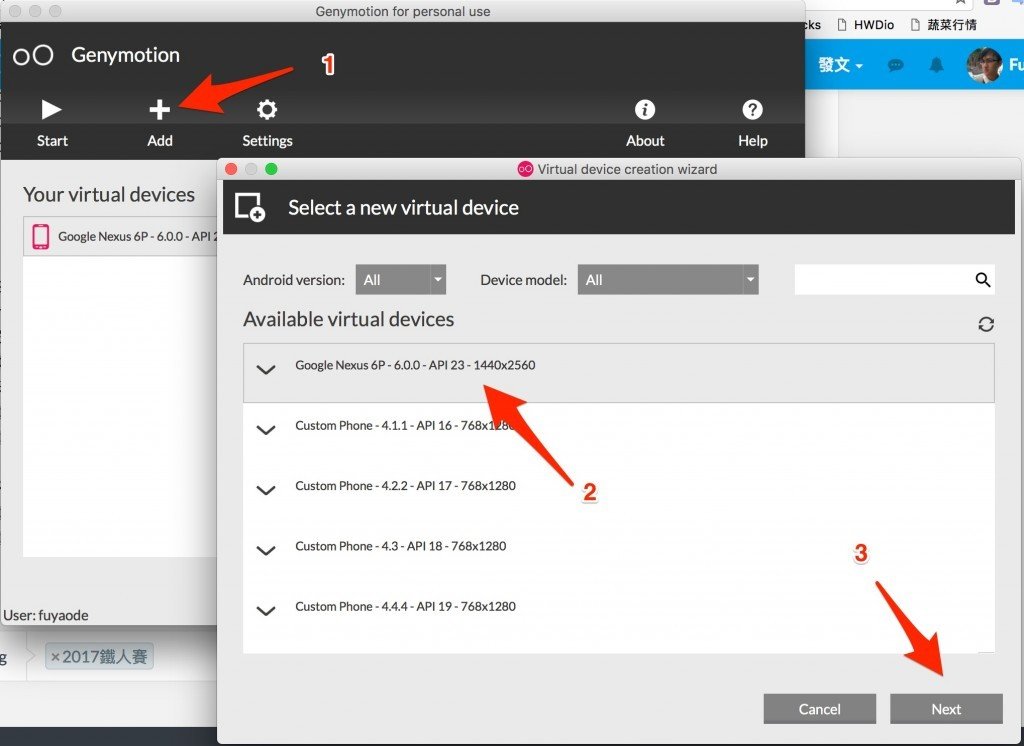Click the phone icon of Google Nexus 6P device

pos(40,236)
